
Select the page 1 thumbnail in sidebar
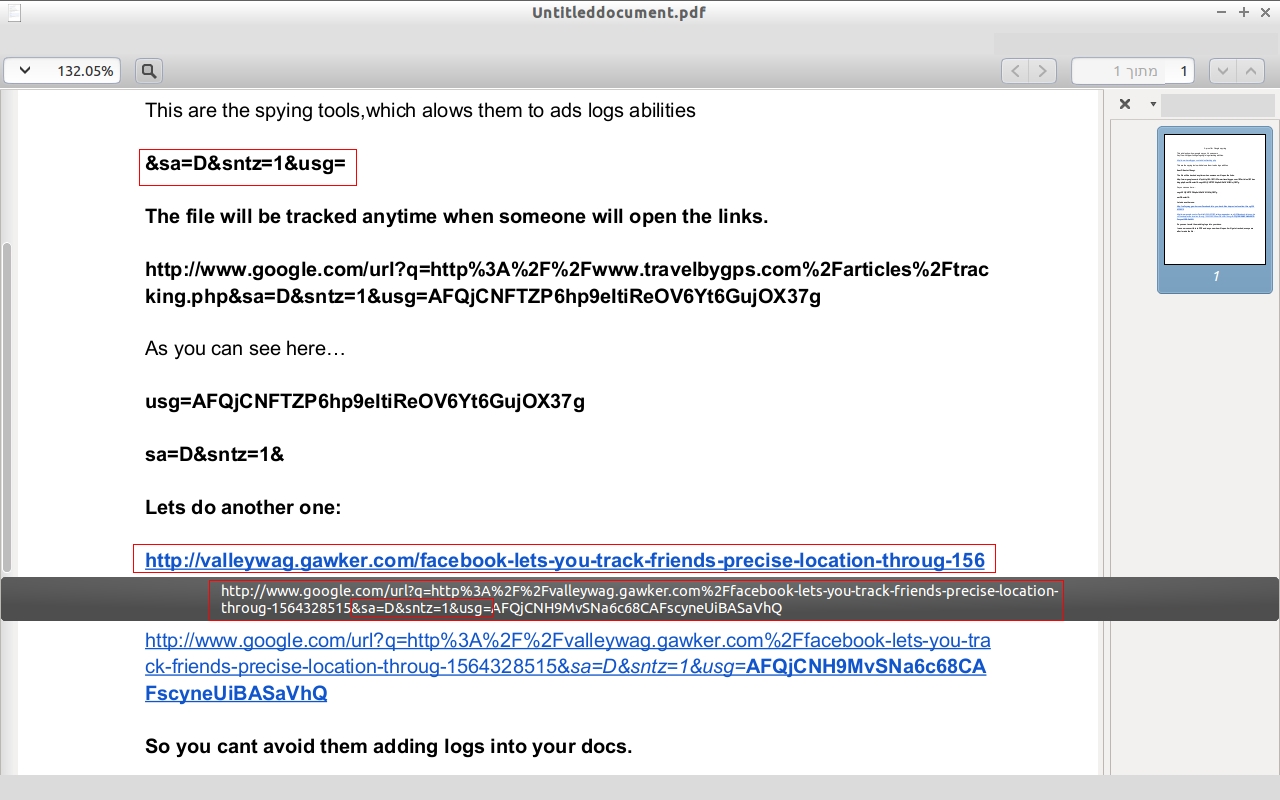pyautogui.click(x=1215, y=200)
